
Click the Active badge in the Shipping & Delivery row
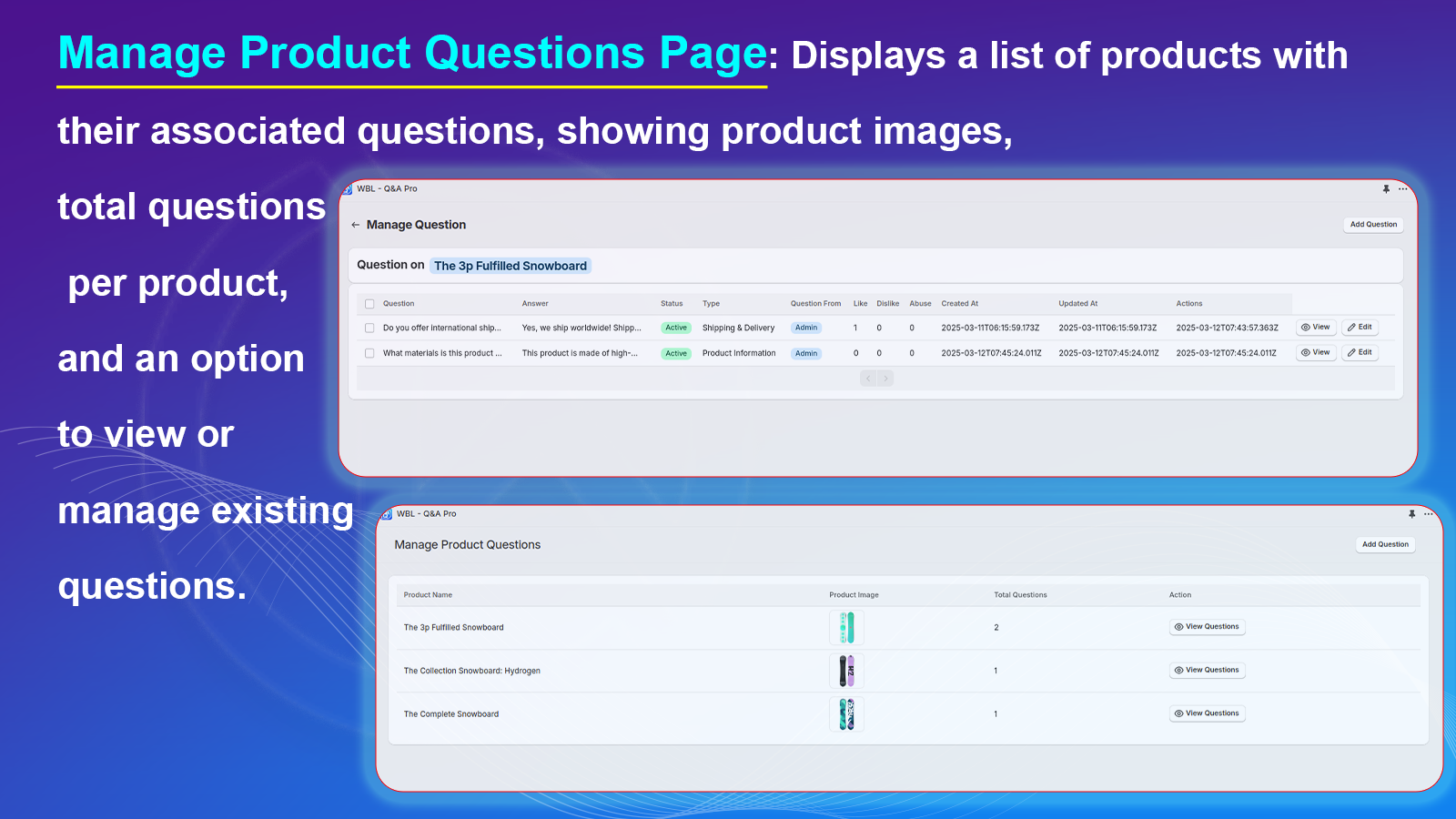(x=676, y=328)
